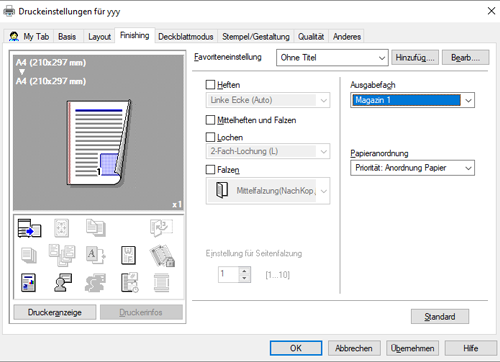
Task: Click the paper tray output icon with blue arrow
Action: [x=29, y=228]
